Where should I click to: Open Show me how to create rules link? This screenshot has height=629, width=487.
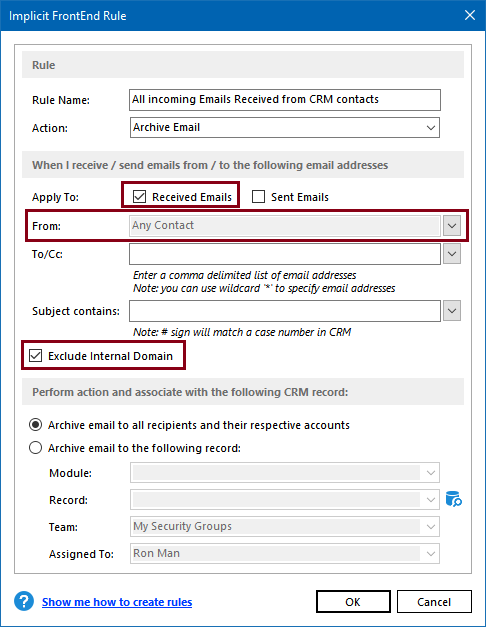coord(117,602)
